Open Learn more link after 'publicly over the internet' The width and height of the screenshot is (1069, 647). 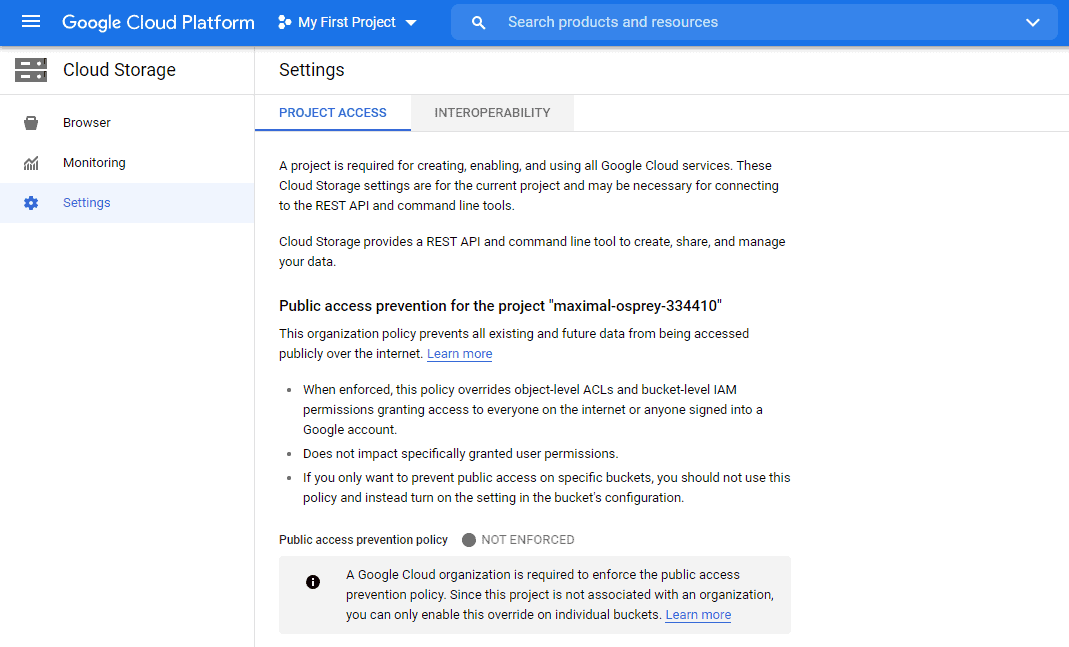click(x=460, y=354)
